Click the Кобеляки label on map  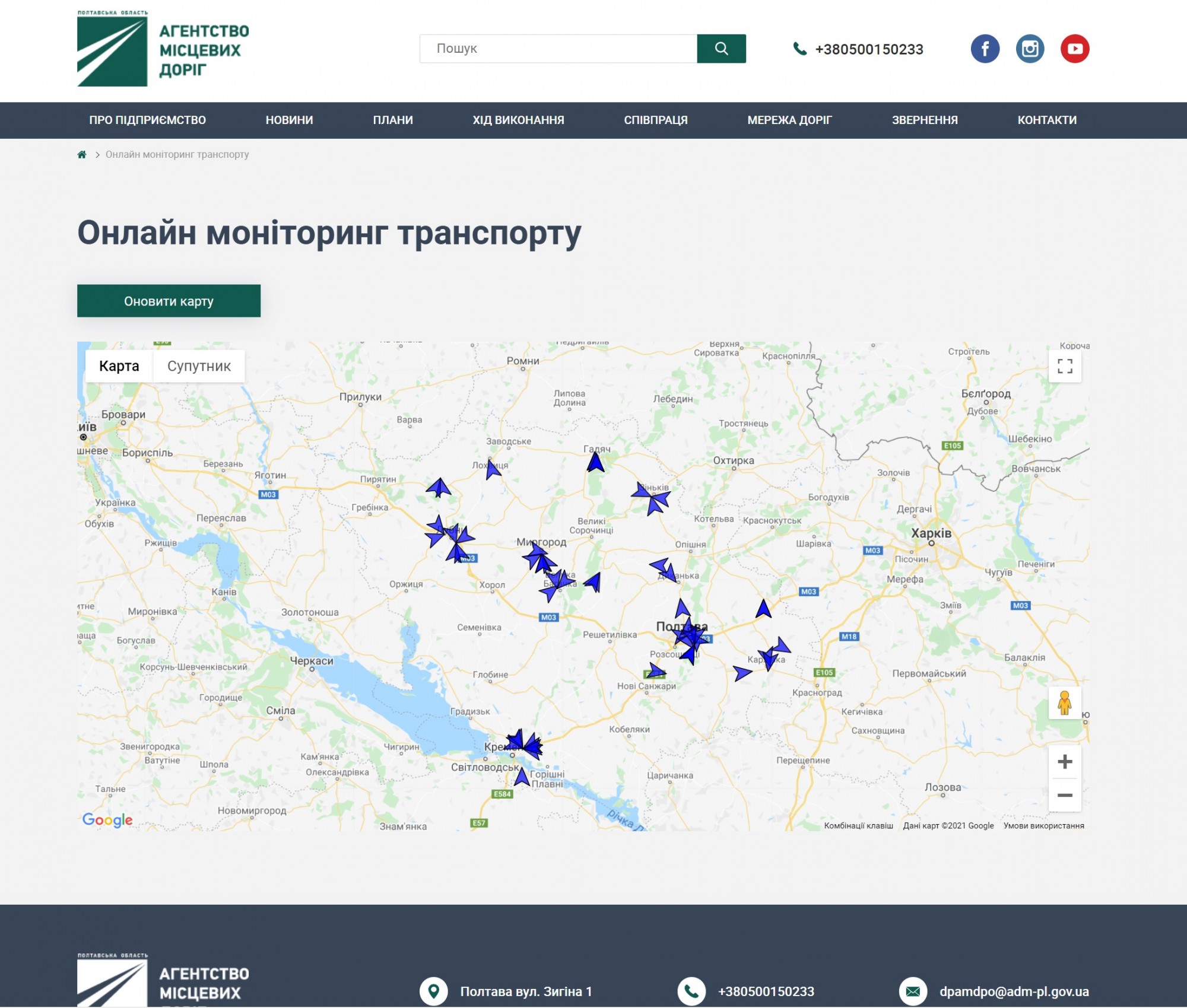(x=629, y=729)
